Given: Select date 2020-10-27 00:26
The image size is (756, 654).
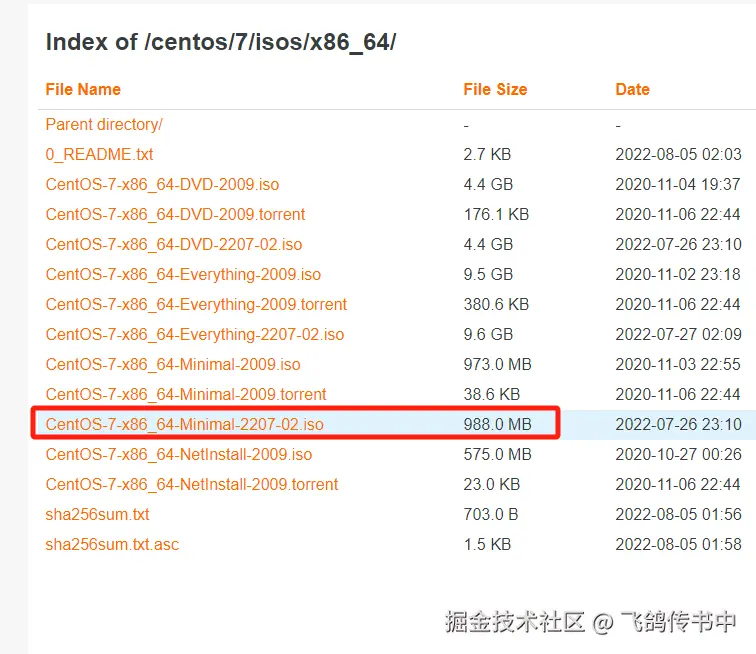Looking at the screenshot, I should [x=678, y=454].
